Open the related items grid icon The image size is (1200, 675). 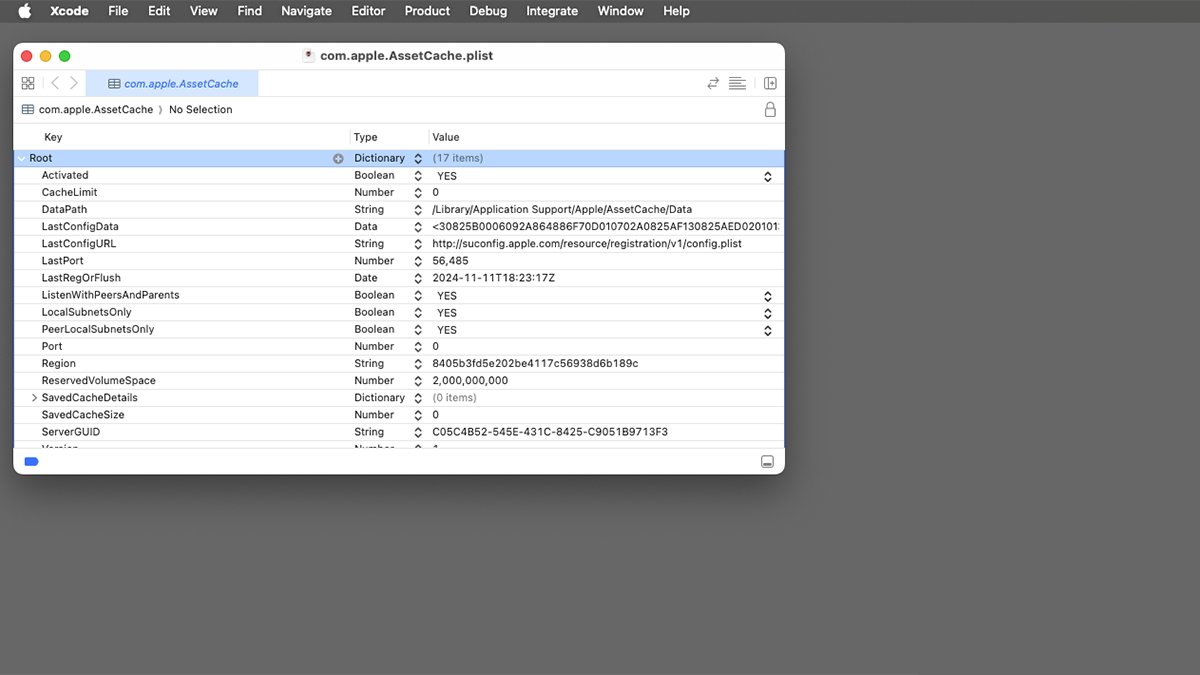click(x=28, y=83)
